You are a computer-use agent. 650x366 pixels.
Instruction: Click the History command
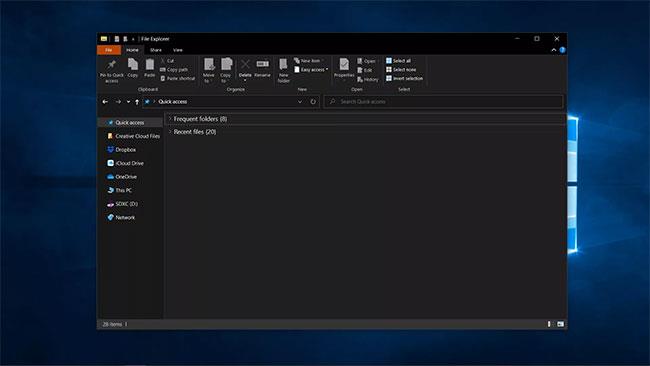point(368,79)
